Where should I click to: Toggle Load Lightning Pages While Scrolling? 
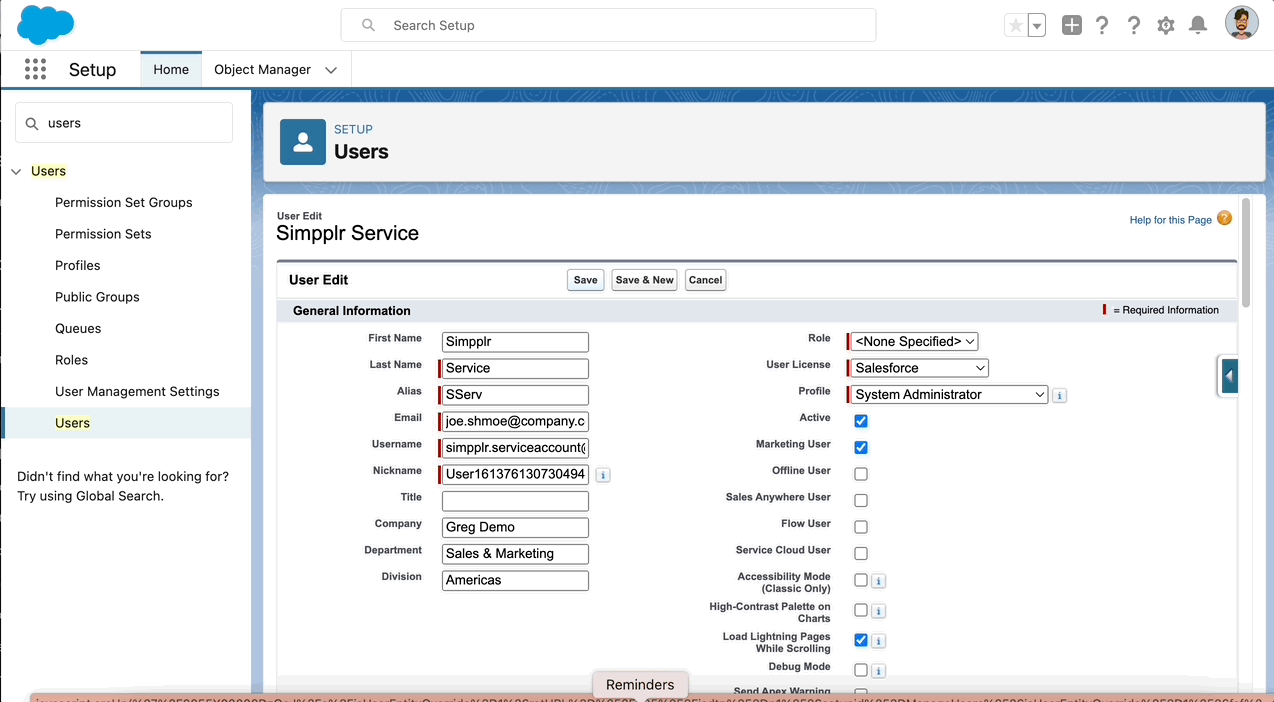(861, 640)
